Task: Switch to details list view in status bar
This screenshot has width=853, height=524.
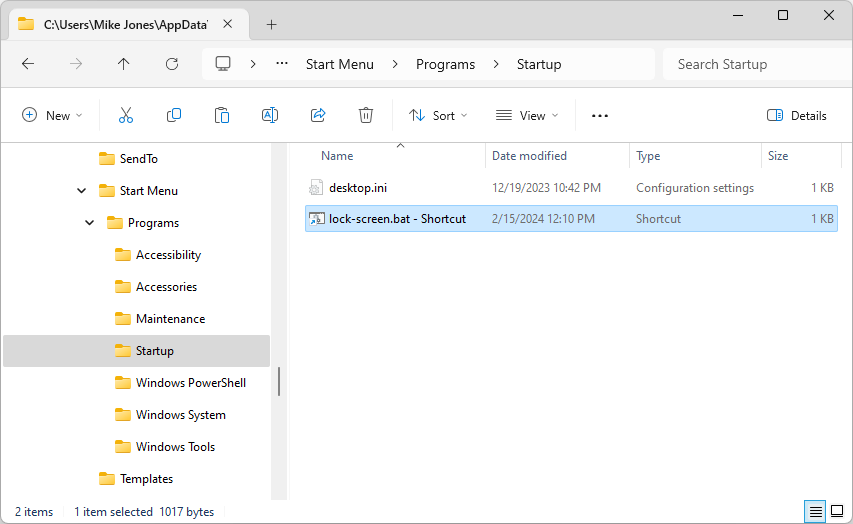Action: [816, 511]
